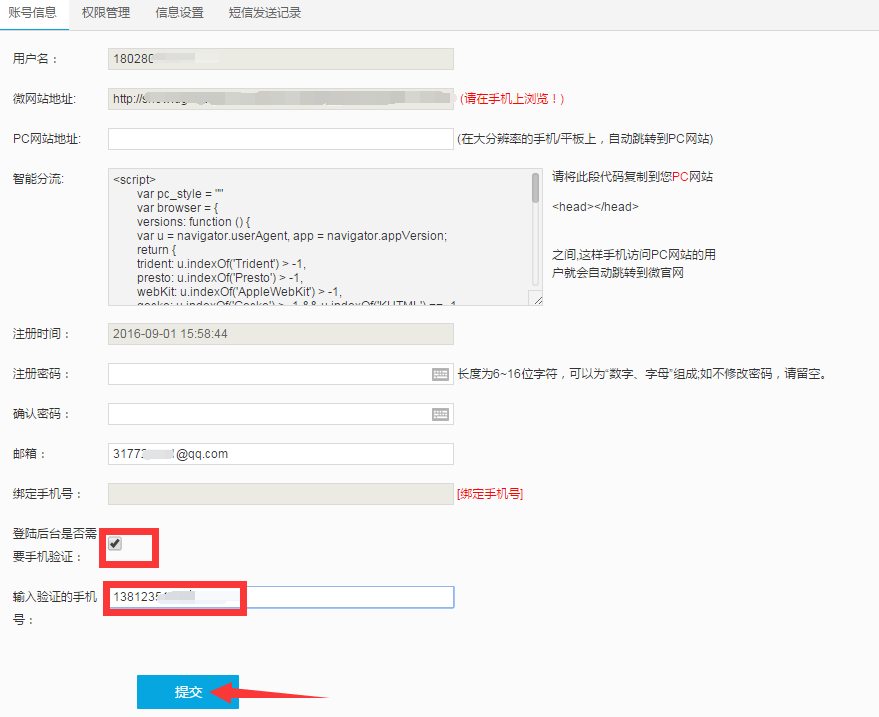Click the greyed-out 绑定手机号 field
The image size is (879, 717).
(x=280, y=494)
